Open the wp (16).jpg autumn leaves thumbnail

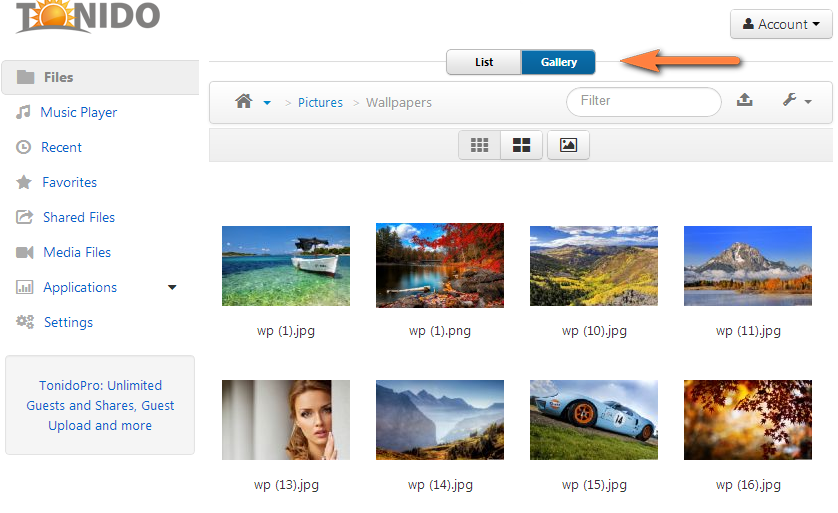(x=748, y=420)
